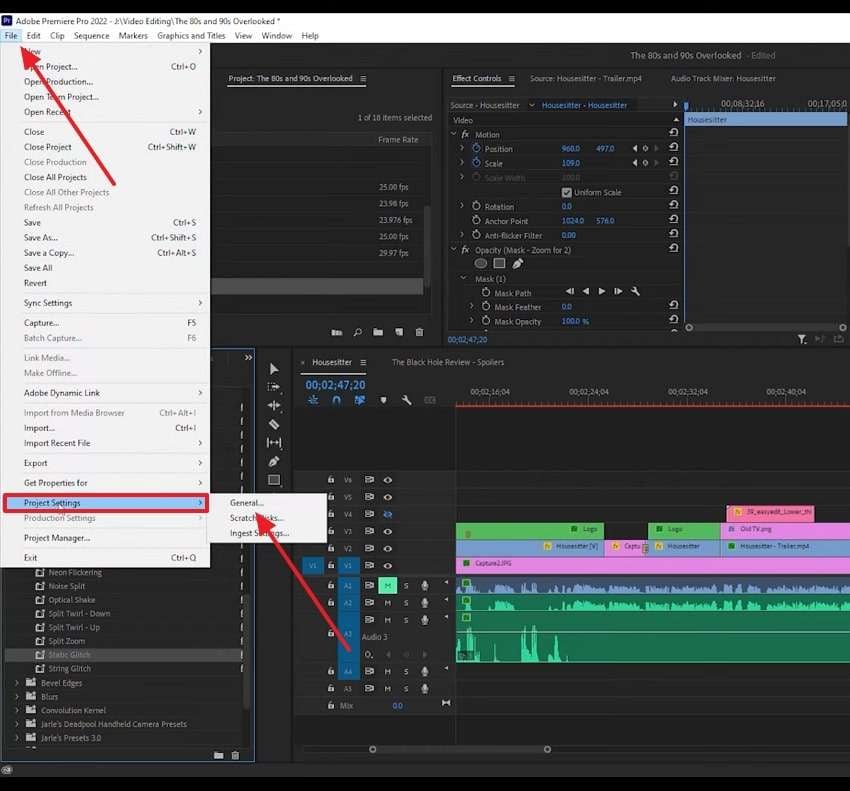This screenshot has height=791, width=850.
Task: Delete custom items in Effects panel trash
Action: click(235, 755)
